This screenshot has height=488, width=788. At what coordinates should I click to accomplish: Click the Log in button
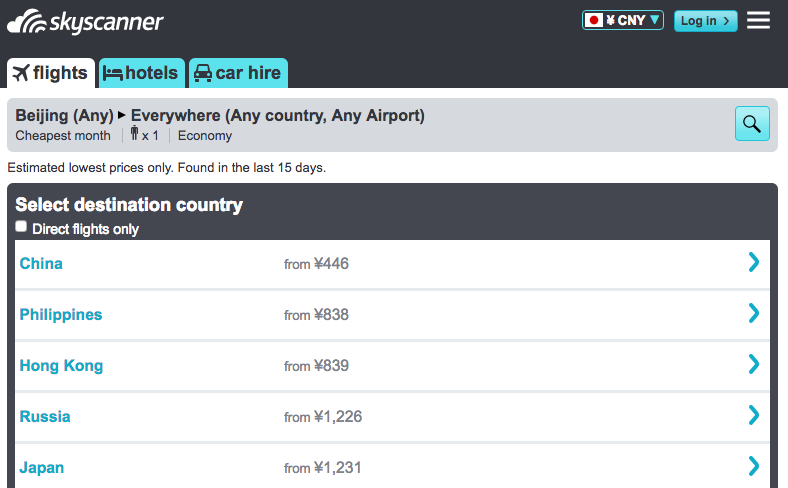click(x=706, y=21)
